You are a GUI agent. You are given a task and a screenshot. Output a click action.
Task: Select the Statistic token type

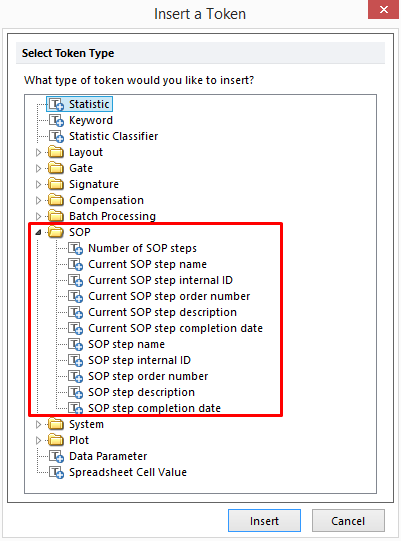click(x=89, y=104)
